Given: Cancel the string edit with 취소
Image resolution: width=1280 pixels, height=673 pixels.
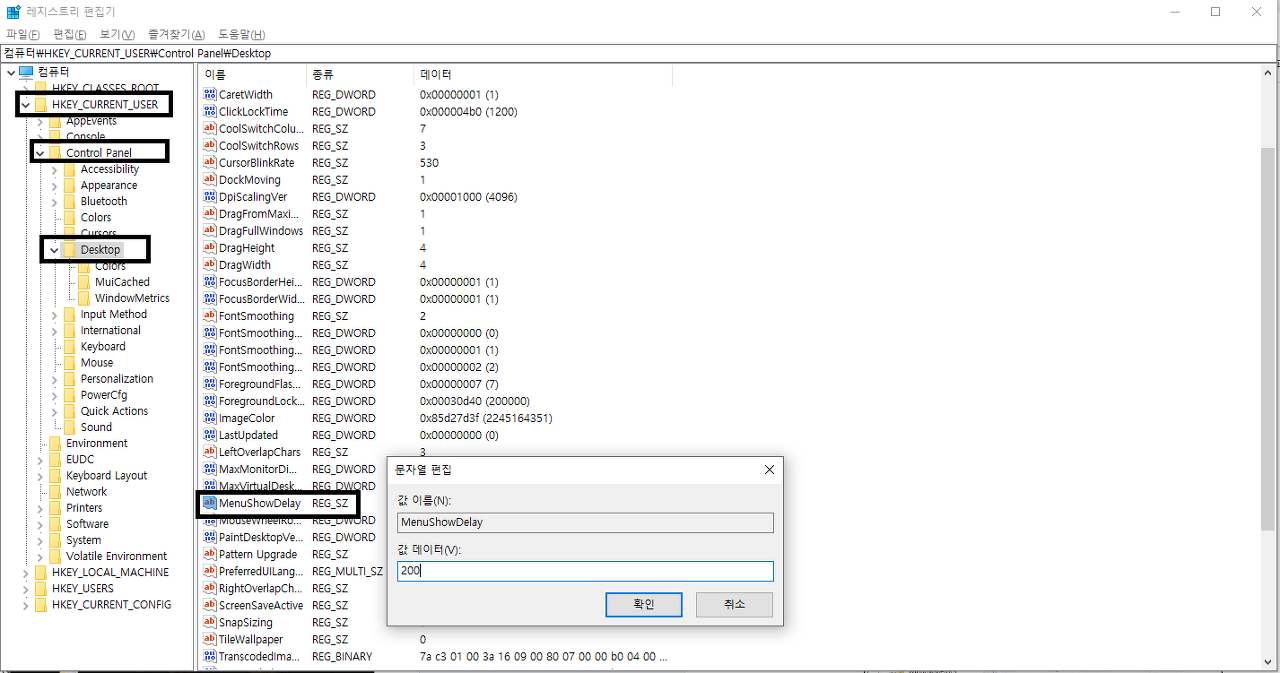Looking at the screenshot, I should (734, 604).
